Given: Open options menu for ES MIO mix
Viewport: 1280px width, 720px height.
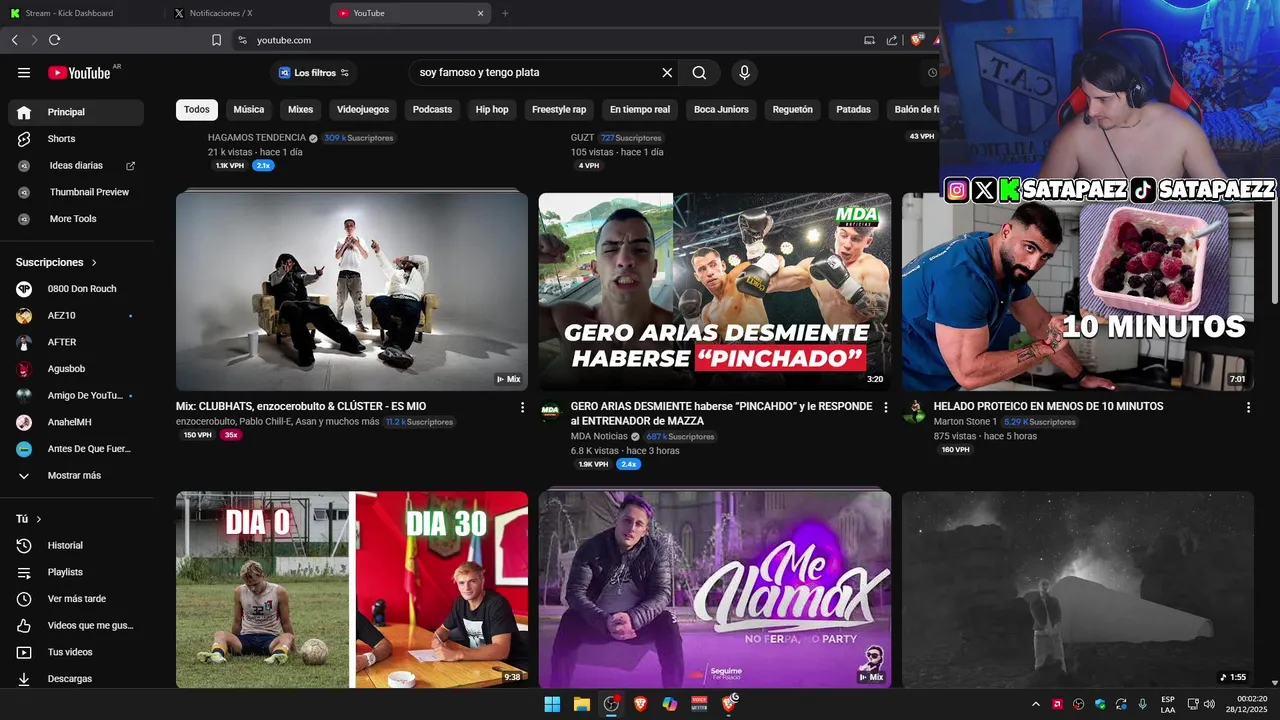Looking at the screenshot, I should point(522,407).
